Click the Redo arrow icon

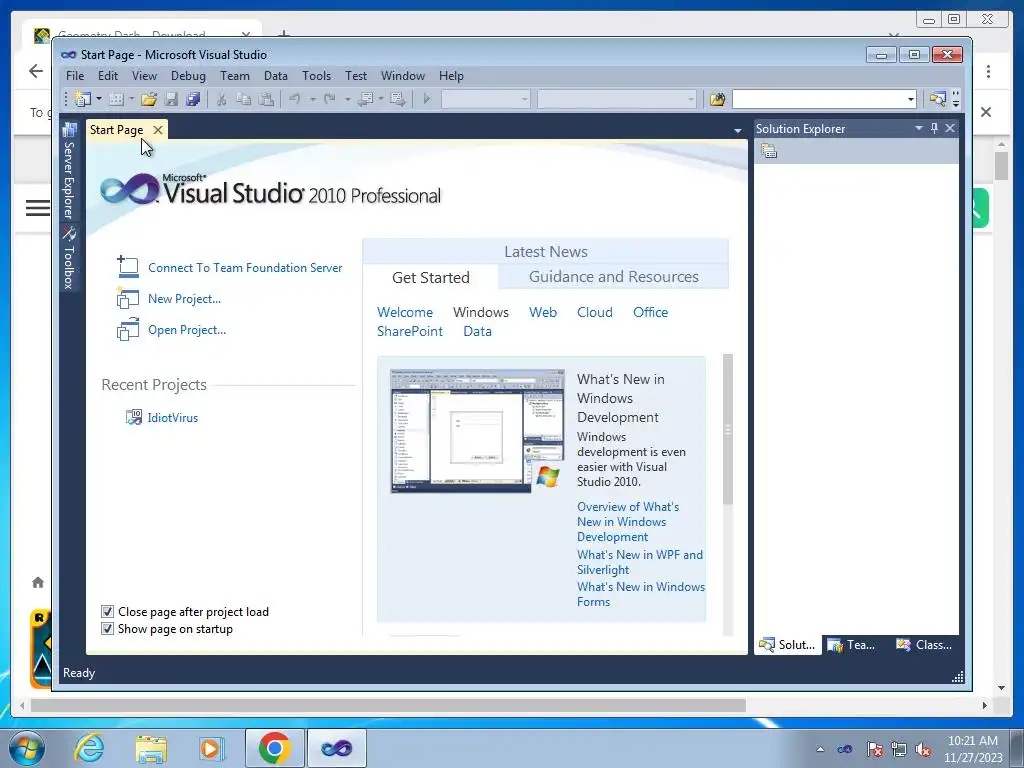pos(330,99)
